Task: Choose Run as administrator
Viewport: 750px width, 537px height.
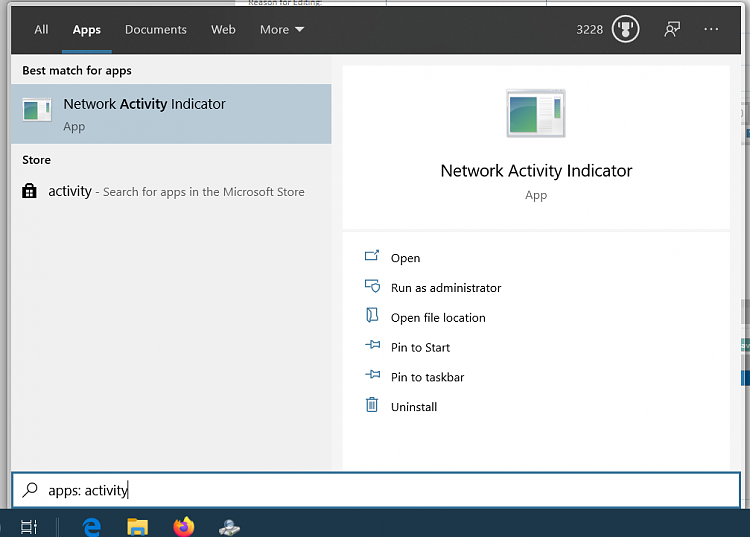Action: click(445, 288)
